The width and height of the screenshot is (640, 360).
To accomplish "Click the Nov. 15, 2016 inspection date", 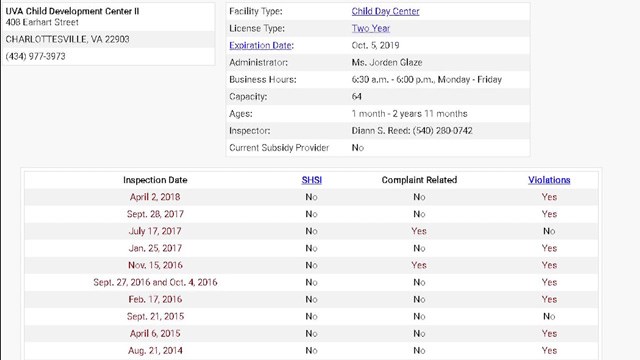I will 155,265.
